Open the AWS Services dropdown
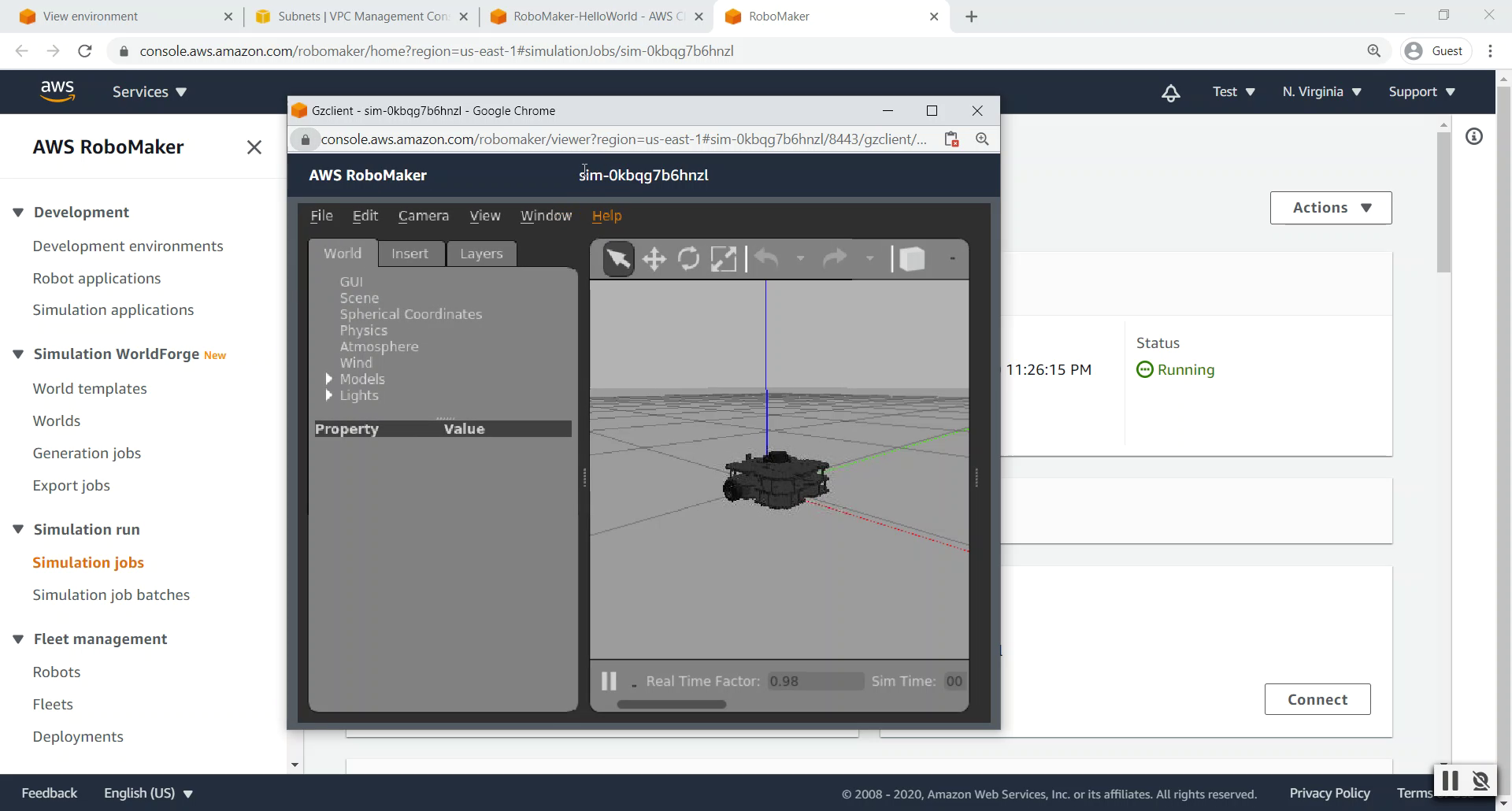Viewport: 1512px width, 811px height. [150, 92]
